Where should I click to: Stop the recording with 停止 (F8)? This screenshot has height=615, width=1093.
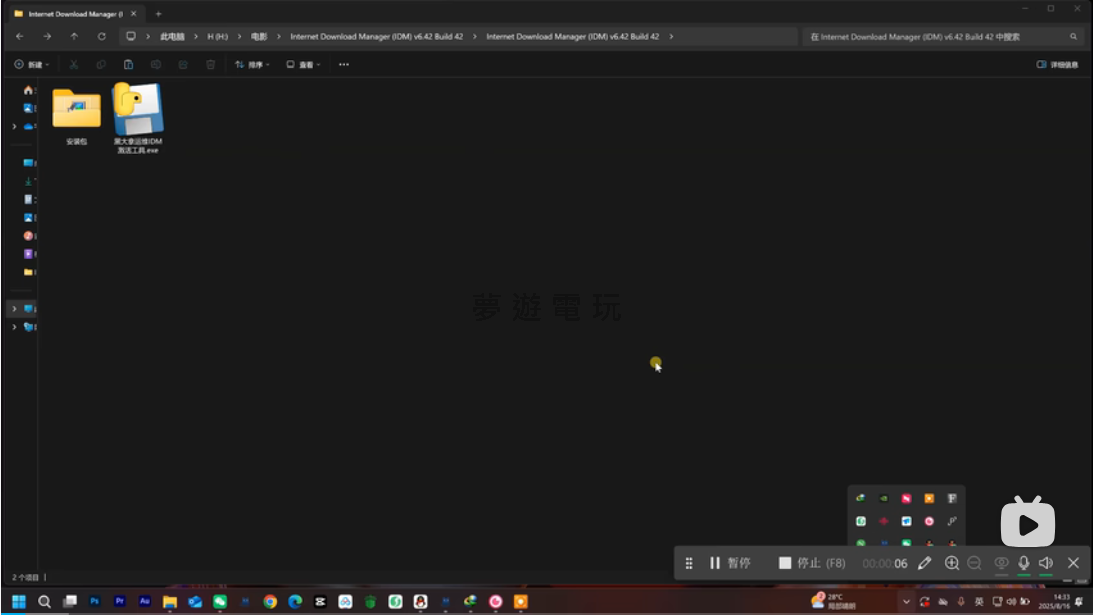pyautogui.click(x=812, y=563)
